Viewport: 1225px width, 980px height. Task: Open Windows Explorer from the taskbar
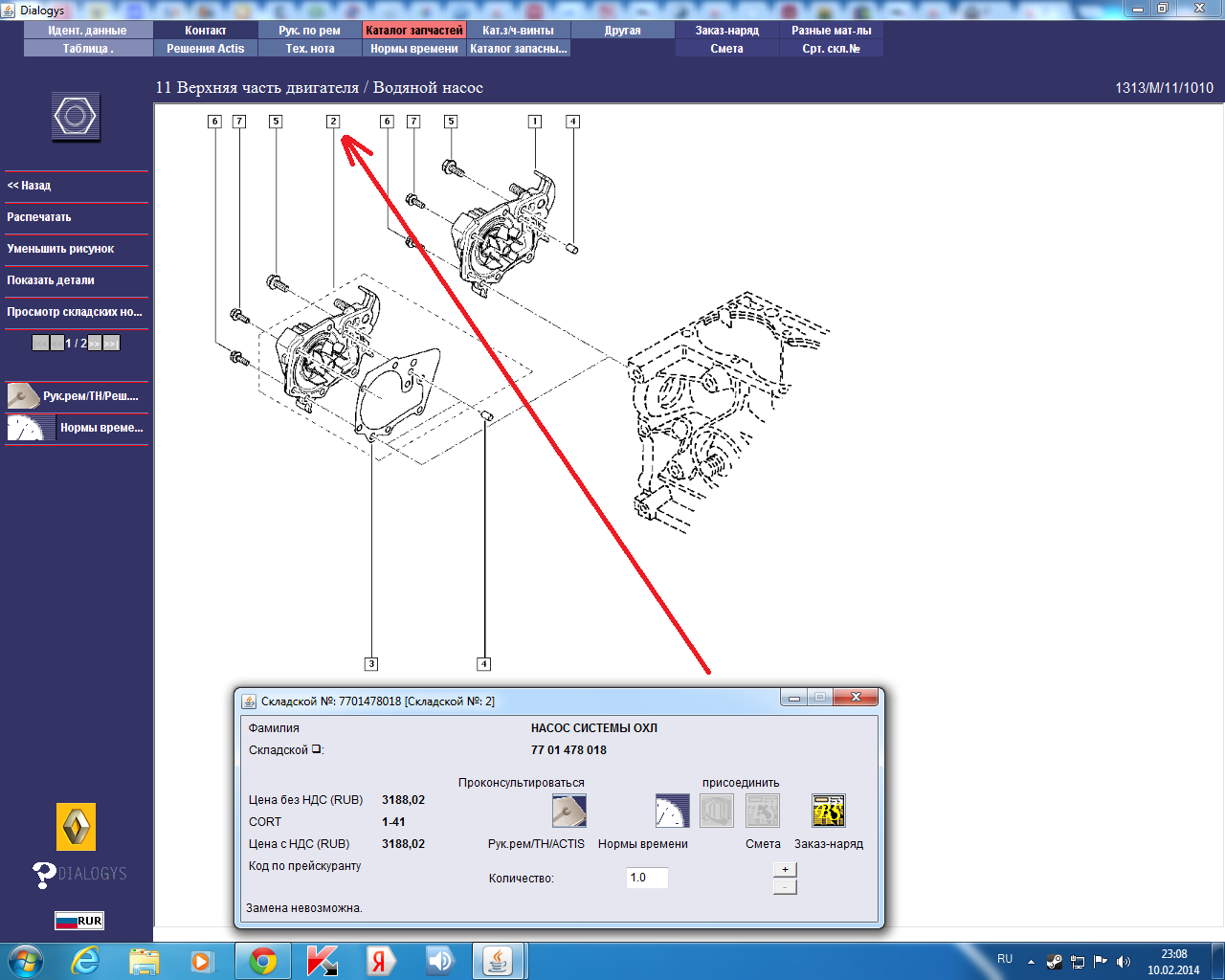coord(144,961)
